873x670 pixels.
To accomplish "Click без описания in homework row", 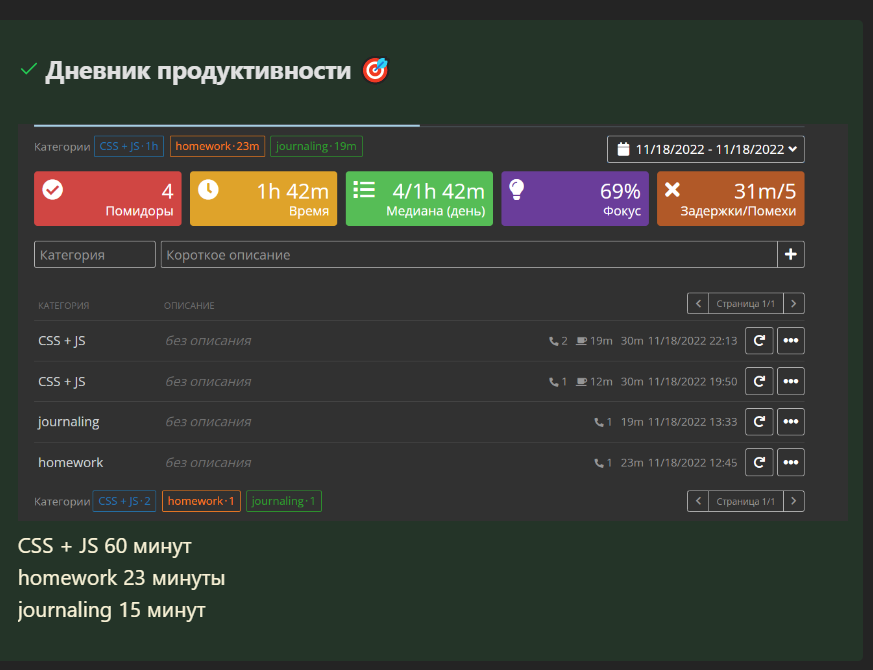I will tap(208, 463).
